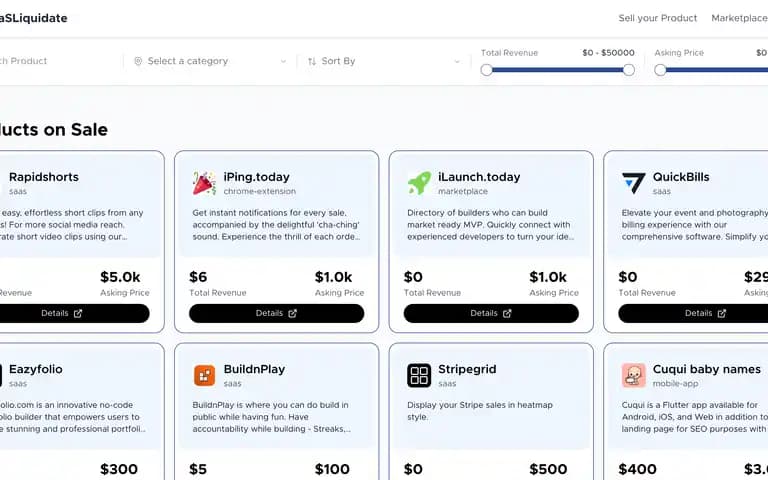
Task: Click the $100 asking price on BuildnPlay
Action: [332, 469]
